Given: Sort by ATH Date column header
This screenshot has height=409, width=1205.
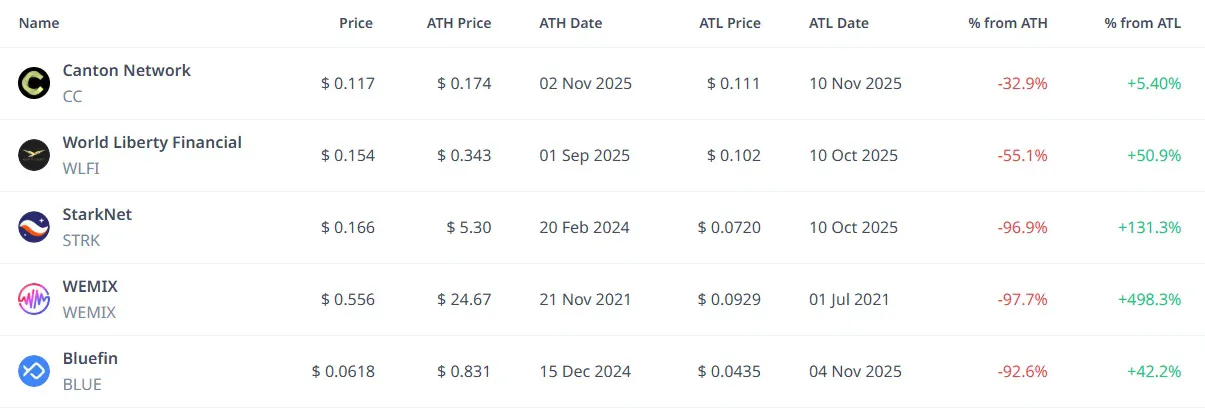Looking at the screenshot, I should coord(570,23).
